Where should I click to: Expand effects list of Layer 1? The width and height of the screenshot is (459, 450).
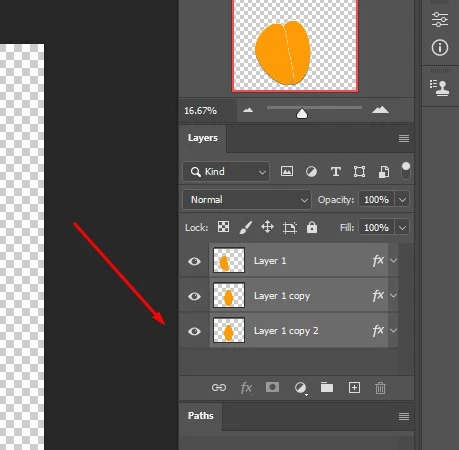pos(393,260)
